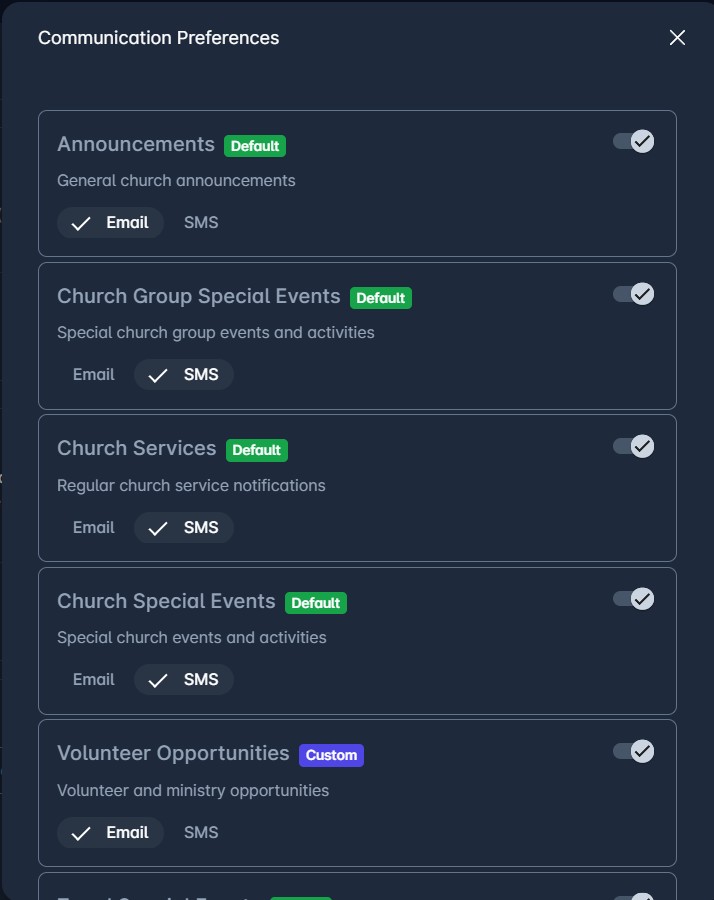Select Email for Volunteer Opportunities
The image size is (714, 900).
(x=110, y=833)
